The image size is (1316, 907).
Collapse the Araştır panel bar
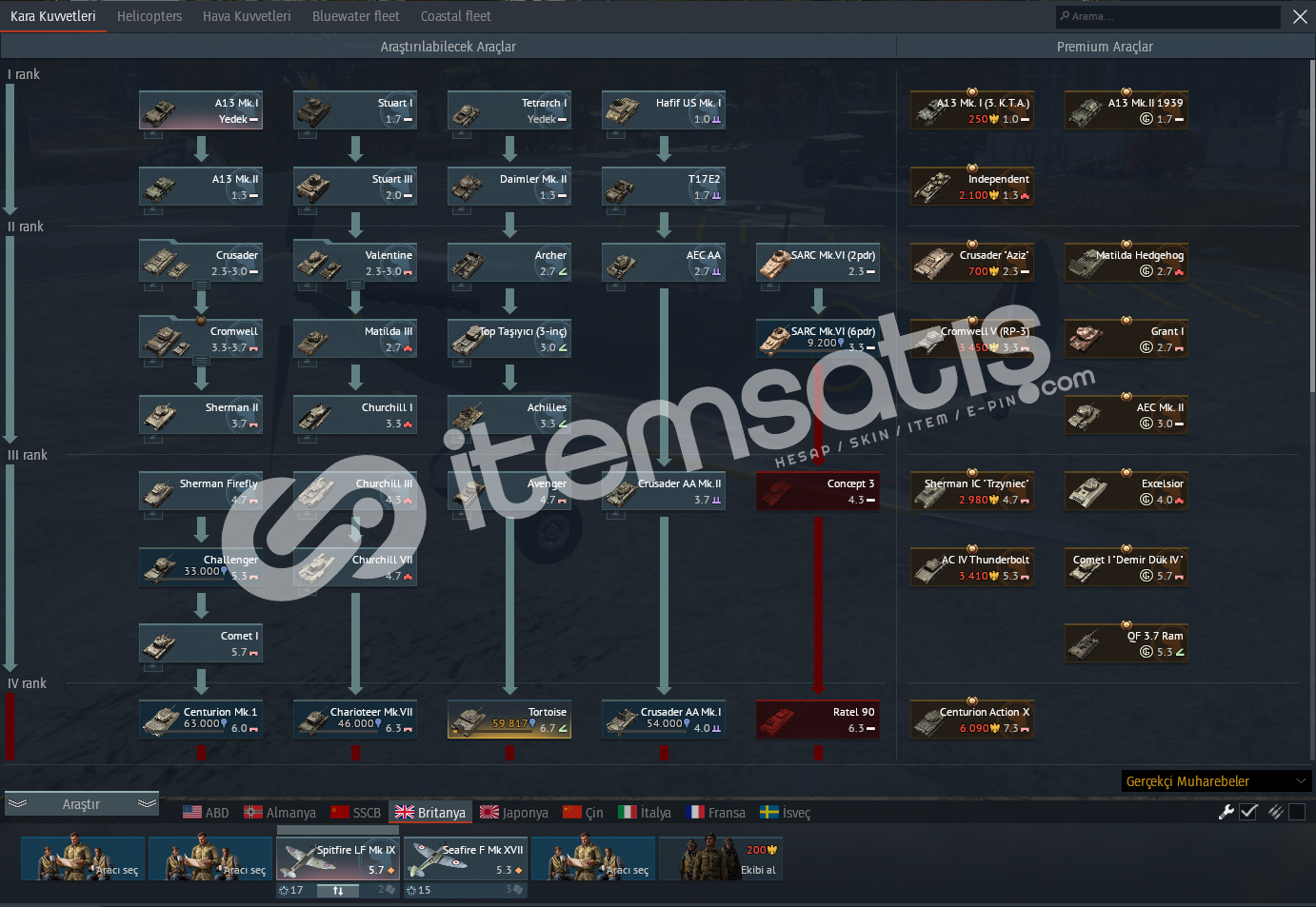[81, 804]
